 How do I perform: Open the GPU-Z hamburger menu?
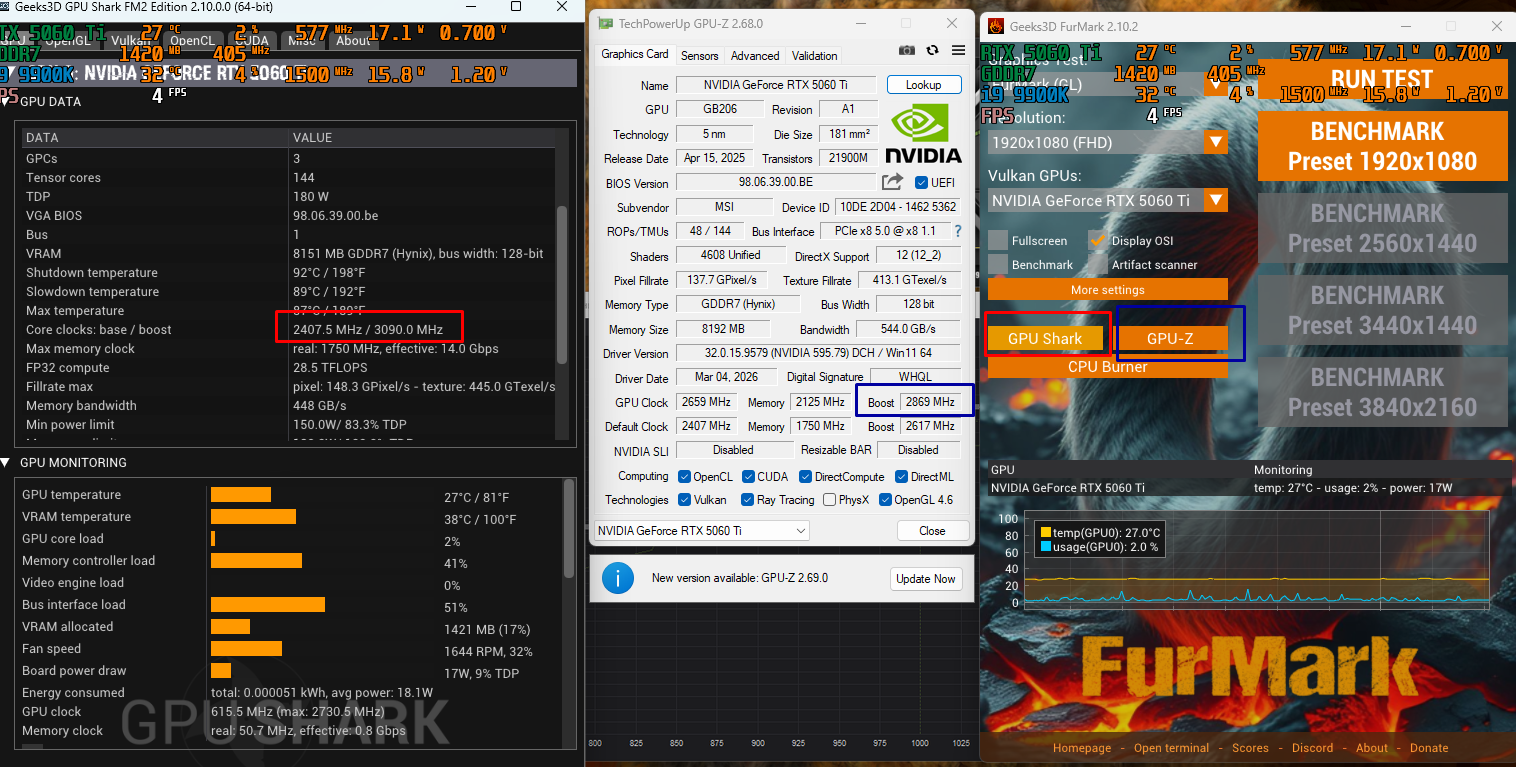coord(958,50)
